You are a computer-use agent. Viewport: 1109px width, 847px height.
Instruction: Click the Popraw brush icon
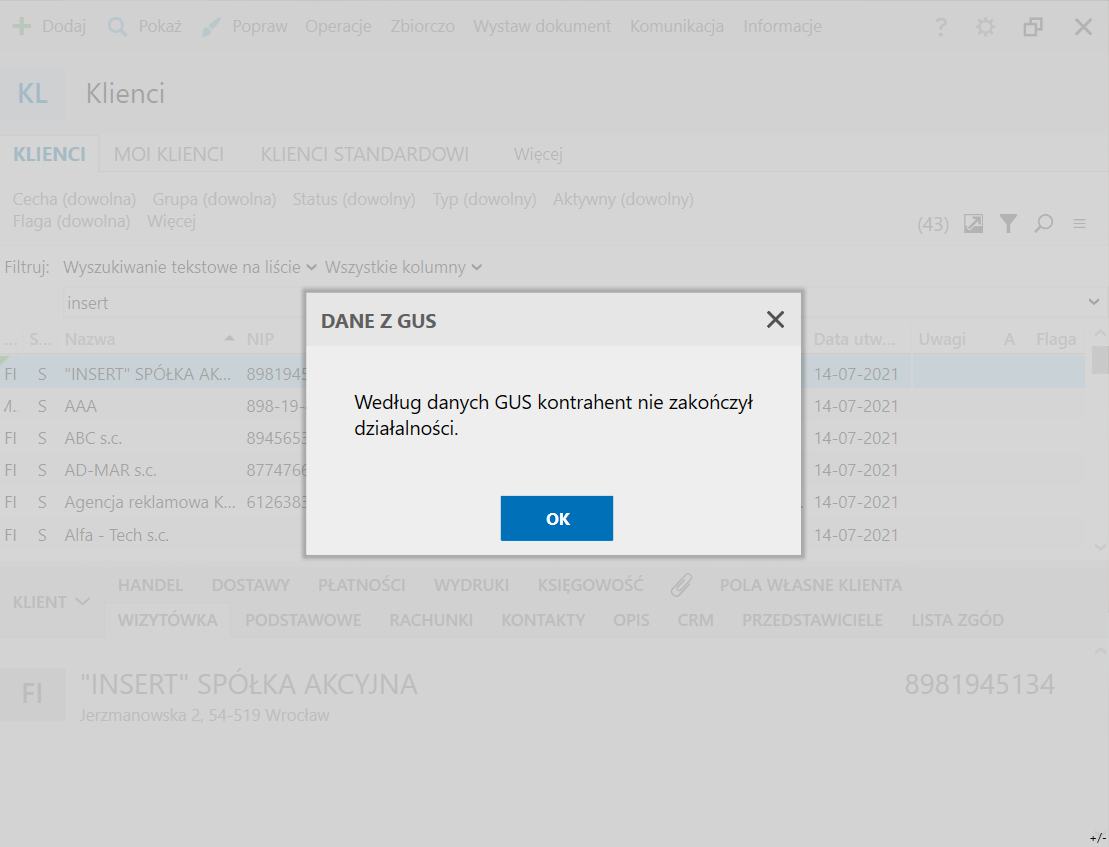tap(211, 27)
